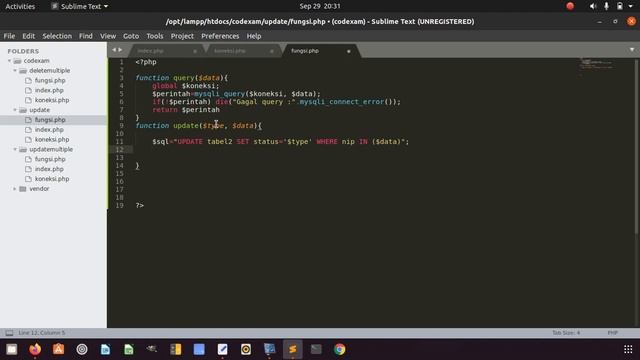Click the battery icon in top bar

pos(620,6)
